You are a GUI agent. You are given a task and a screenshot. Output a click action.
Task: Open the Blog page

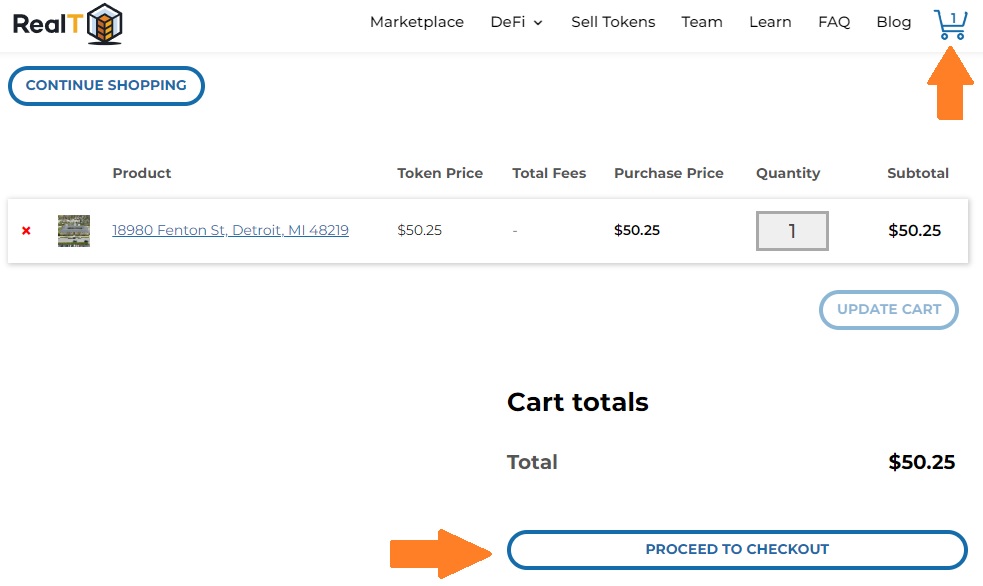[893, 22]
